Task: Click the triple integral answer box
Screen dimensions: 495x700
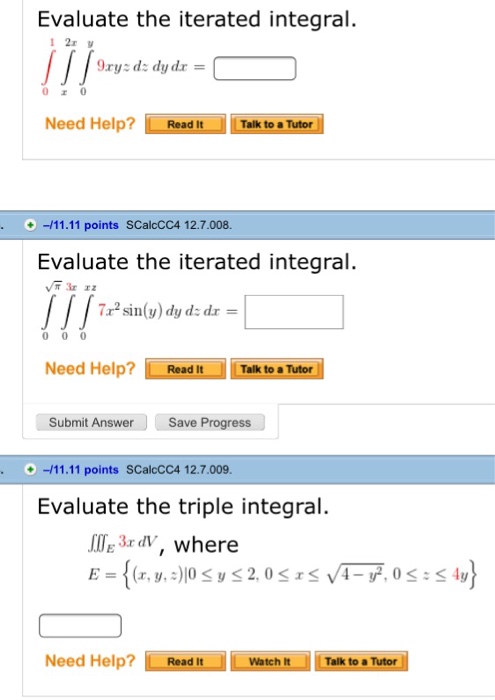Action: (x=80, y=625)
